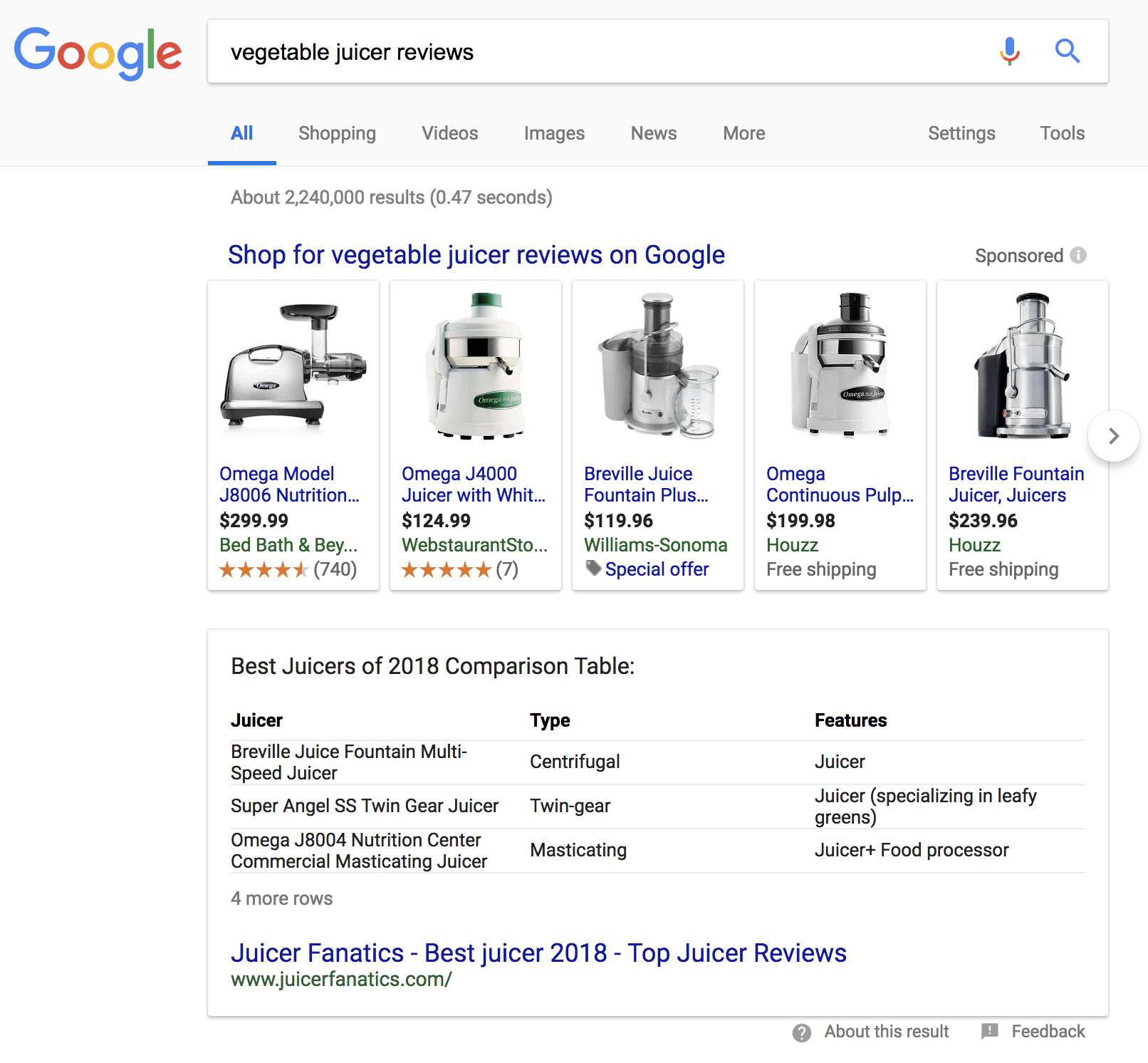This screenshot has height=1063, width=1148.
Task: Click the Google logo
Action: coord(98,53)
